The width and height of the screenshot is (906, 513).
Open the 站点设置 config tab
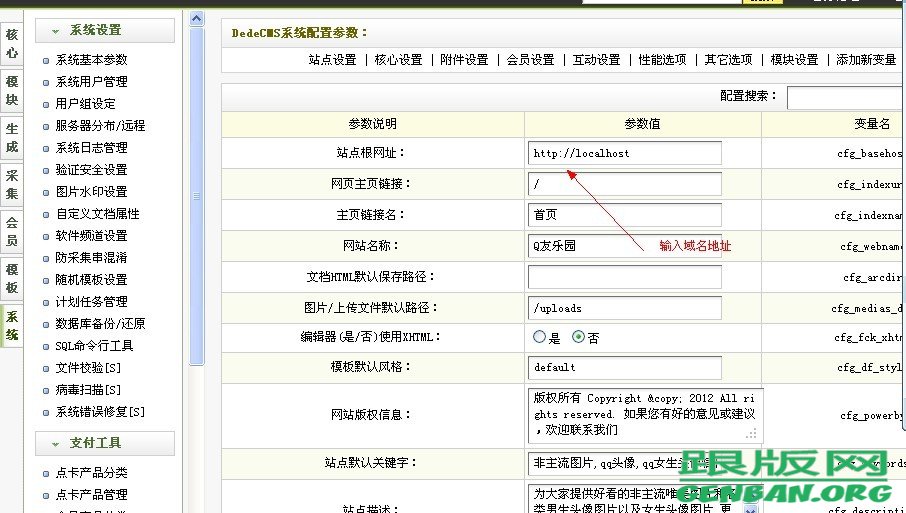[332, 60]
